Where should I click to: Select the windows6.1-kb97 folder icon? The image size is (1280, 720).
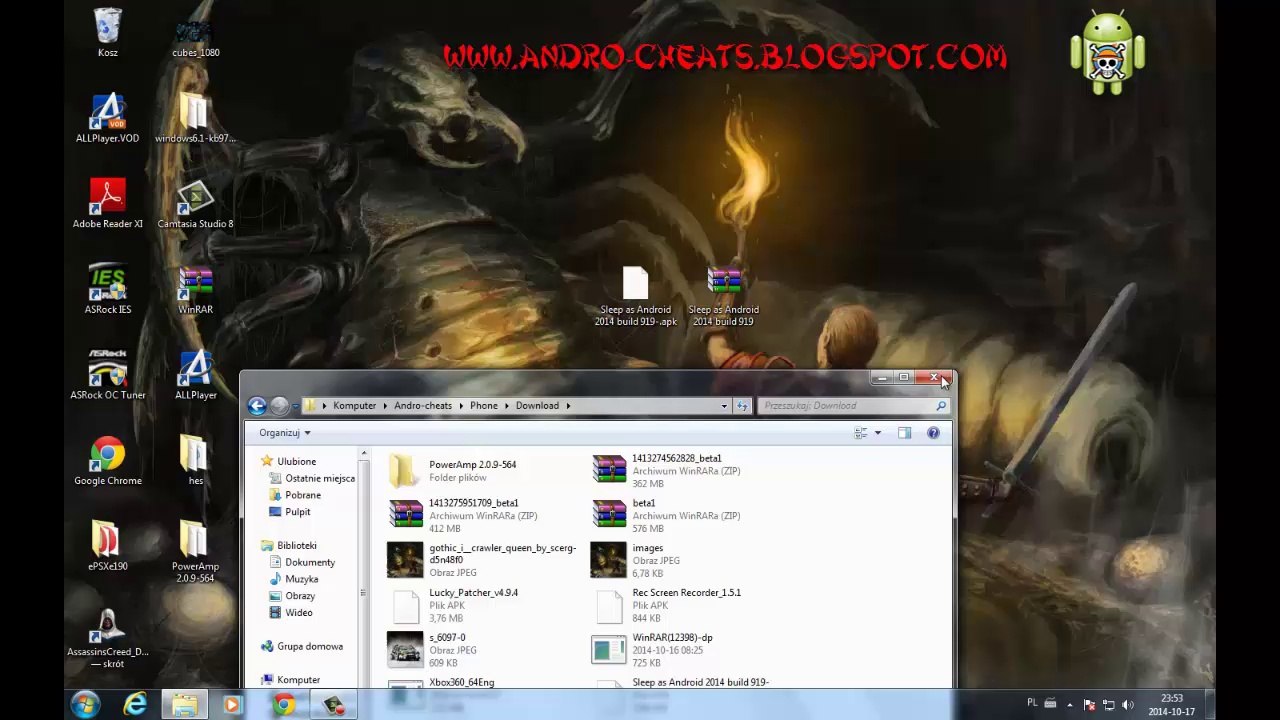click(x=195, y=118)
